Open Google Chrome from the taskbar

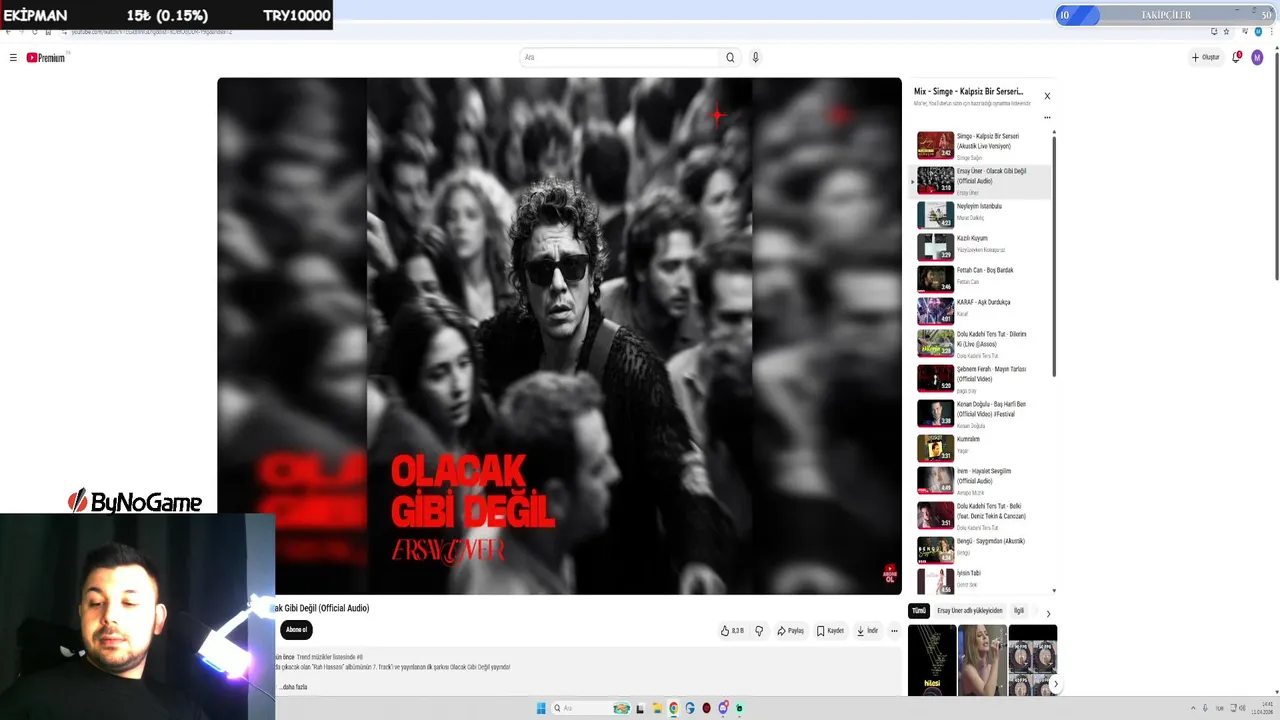673,708
